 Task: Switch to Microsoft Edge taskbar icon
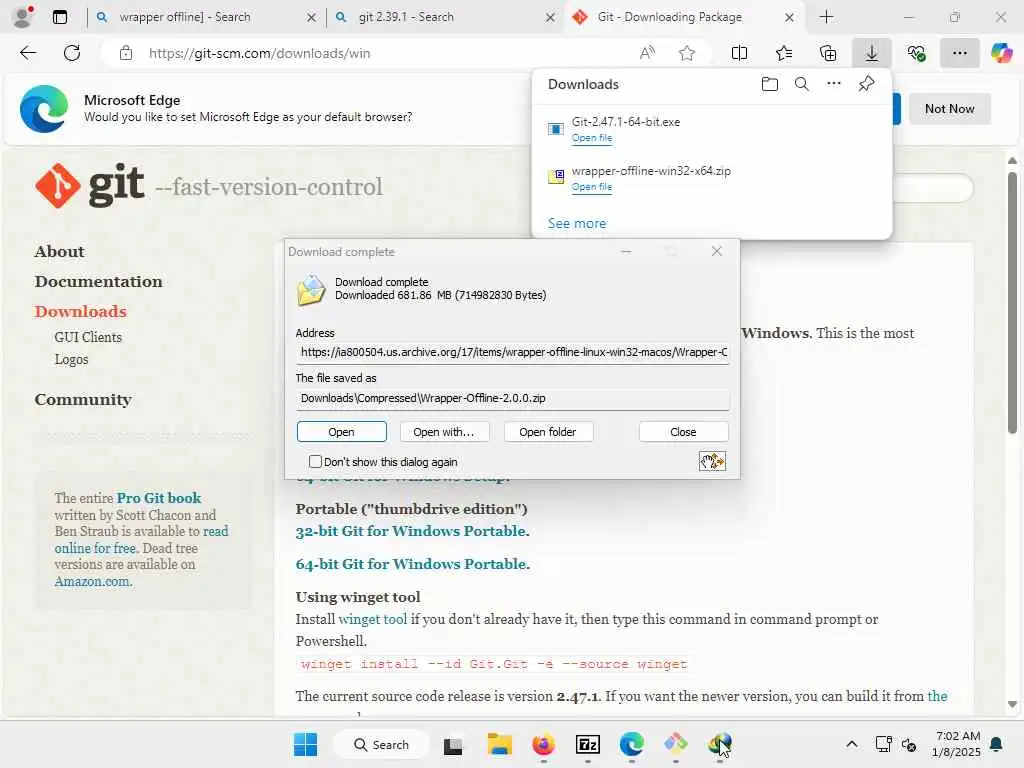click(631, 744)
